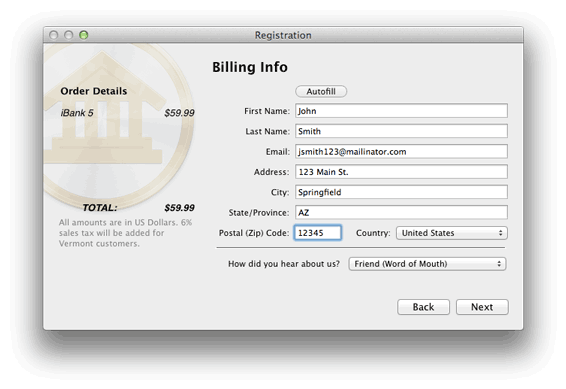This screenshot has width=566, height=389.
Task: Click the 'Order Details' heading
Action: (94, 91)
